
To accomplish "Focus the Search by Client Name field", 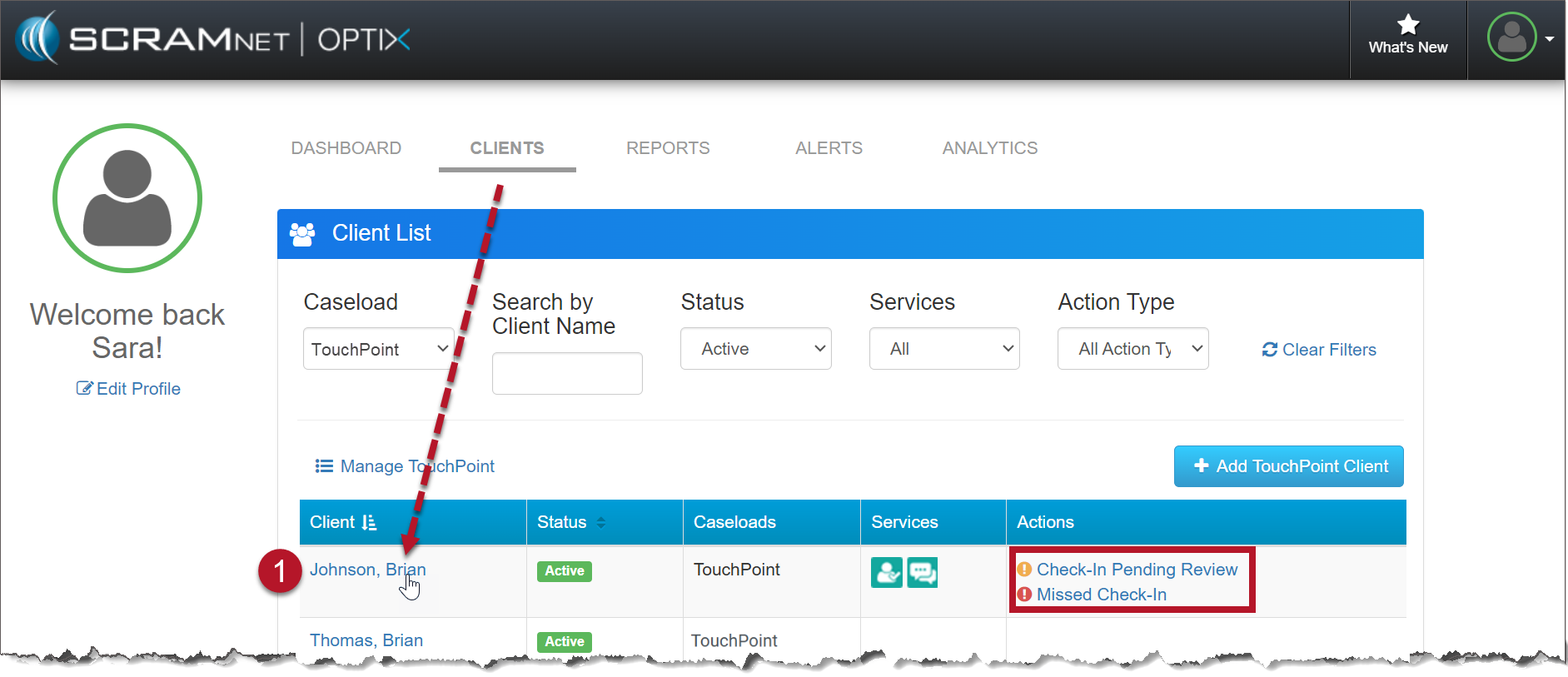I will [x=567, y=374].
